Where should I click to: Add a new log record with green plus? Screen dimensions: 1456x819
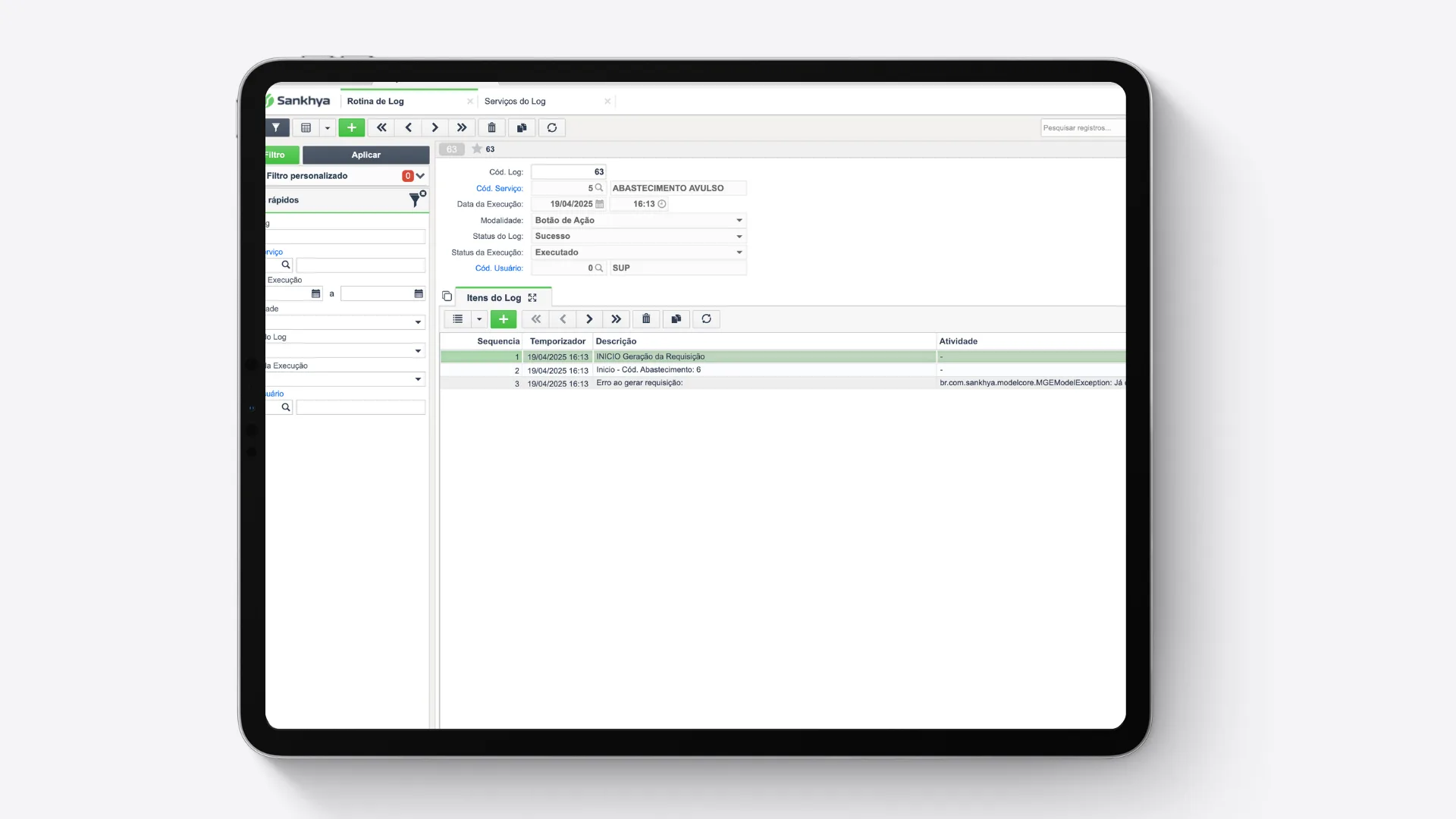[x=351, y=127]
